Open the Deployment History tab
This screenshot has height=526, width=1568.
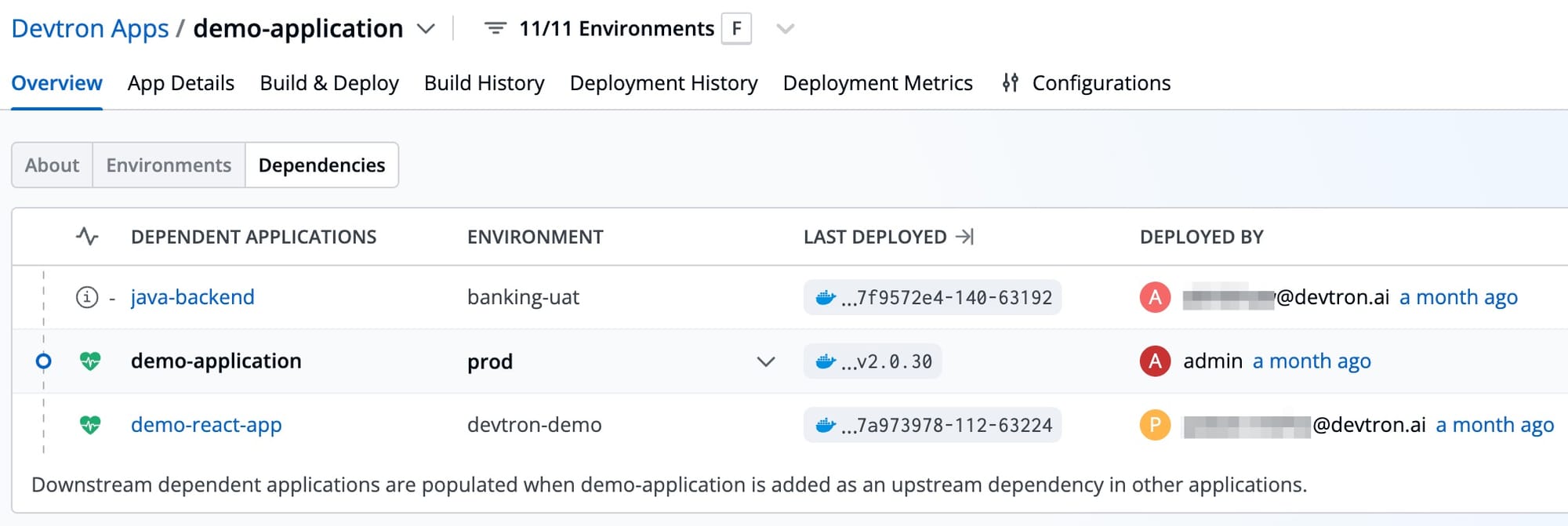[664, 82]
